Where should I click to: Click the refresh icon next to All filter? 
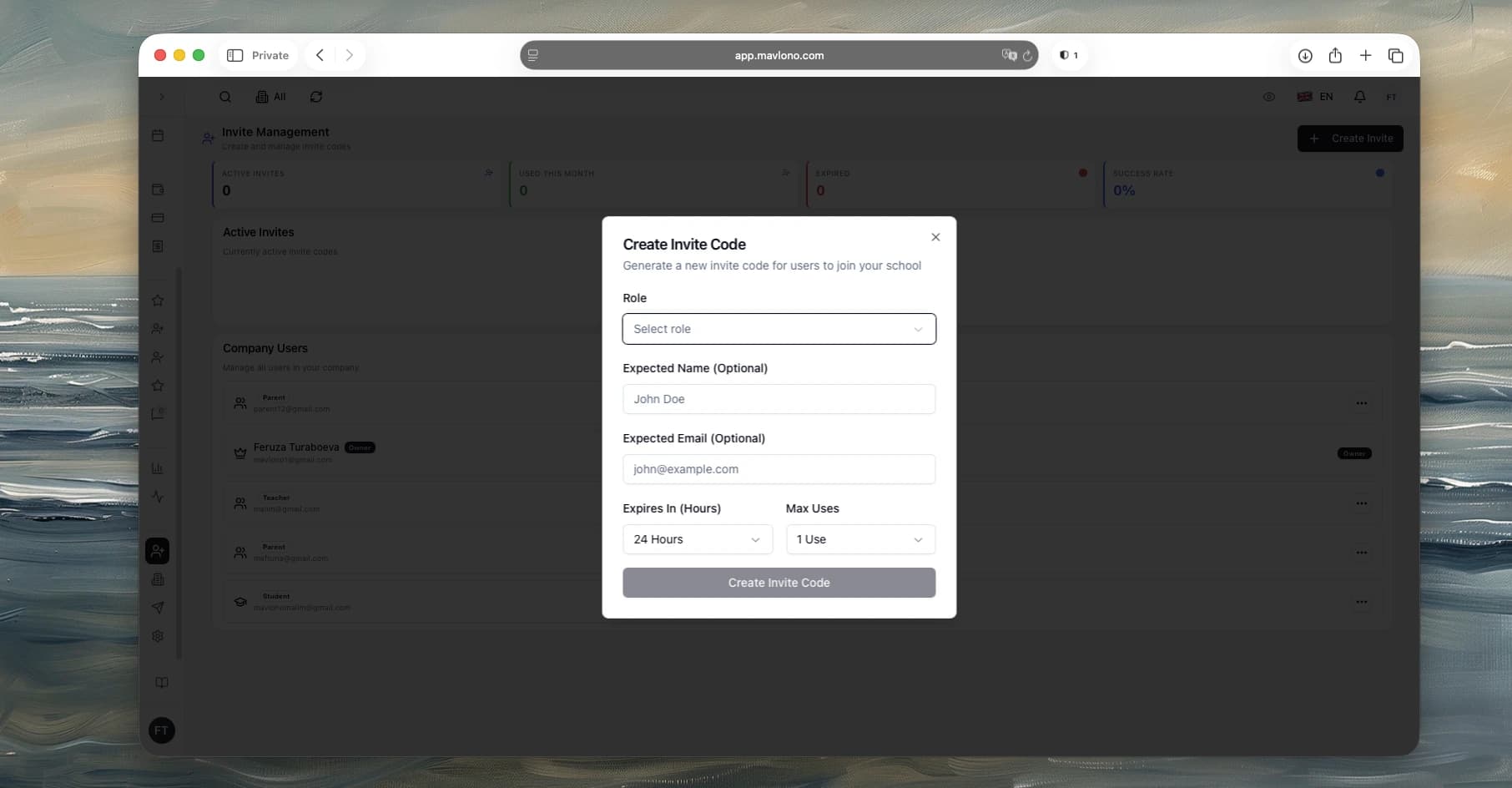tap(315, 96)
